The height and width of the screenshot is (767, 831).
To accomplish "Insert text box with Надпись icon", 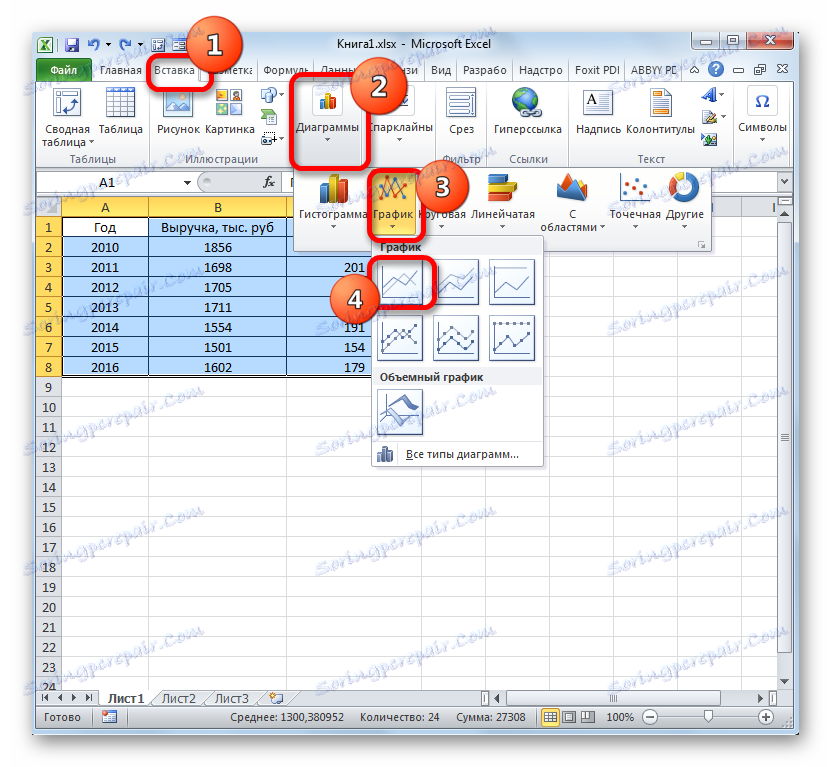I will click(598, 111).
